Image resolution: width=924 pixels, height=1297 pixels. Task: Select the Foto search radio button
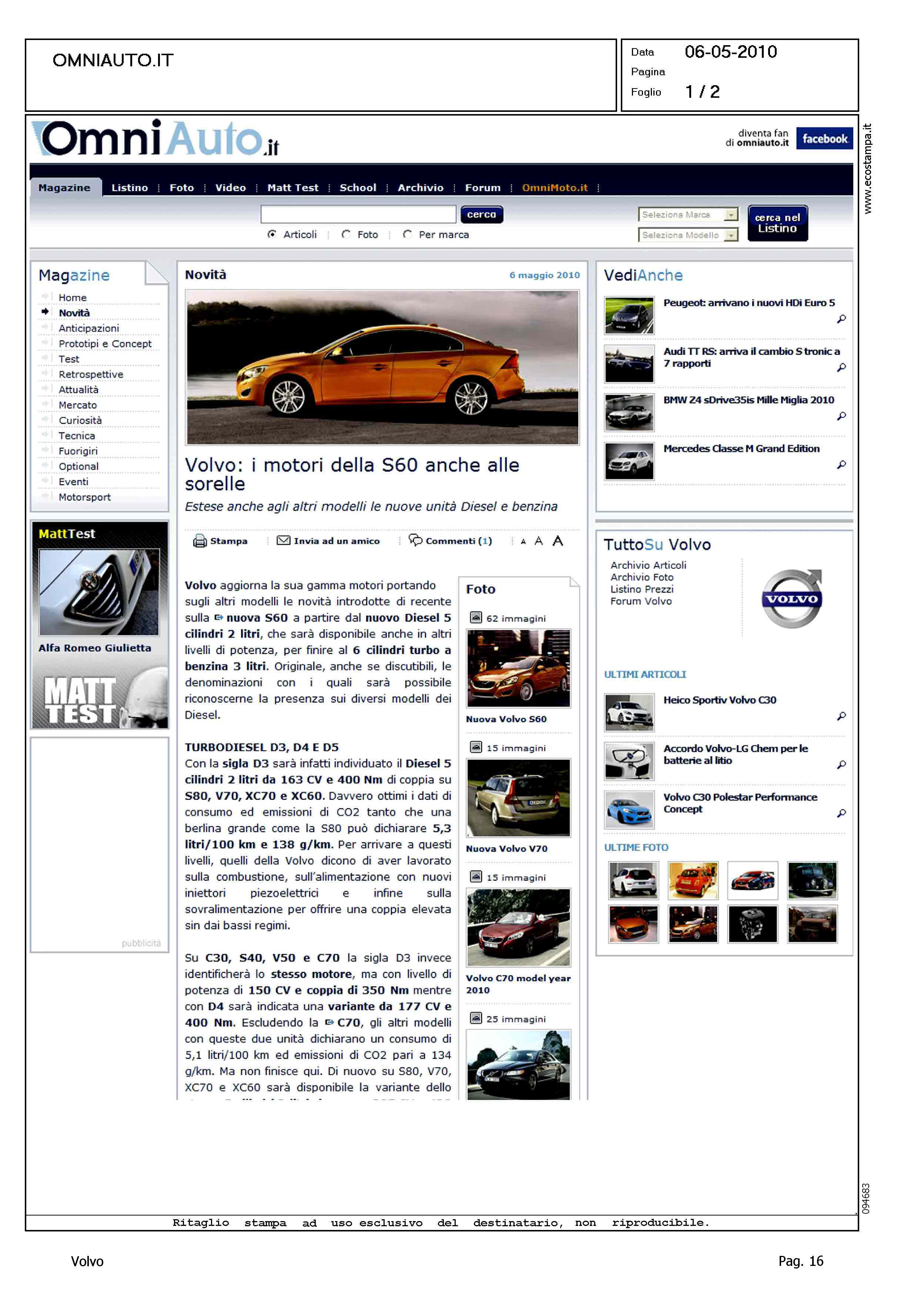click(x=346, y=234)
